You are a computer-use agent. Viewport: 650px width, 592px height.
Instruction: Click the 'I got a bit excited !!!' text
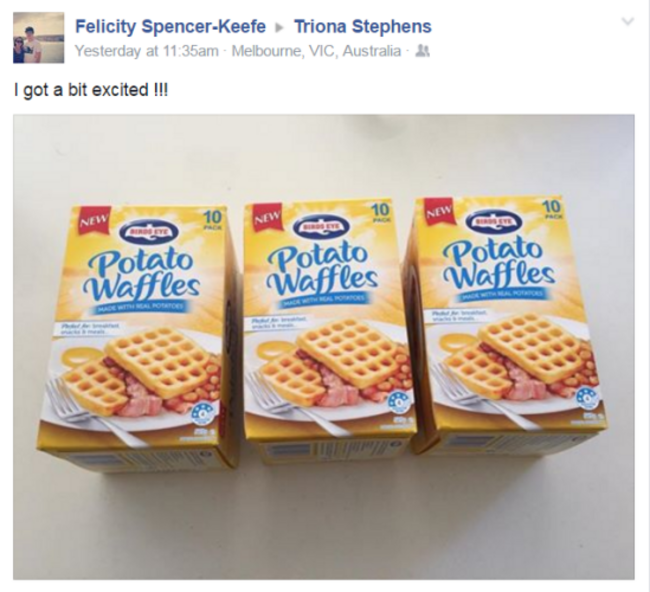click(x=91, y=90)
